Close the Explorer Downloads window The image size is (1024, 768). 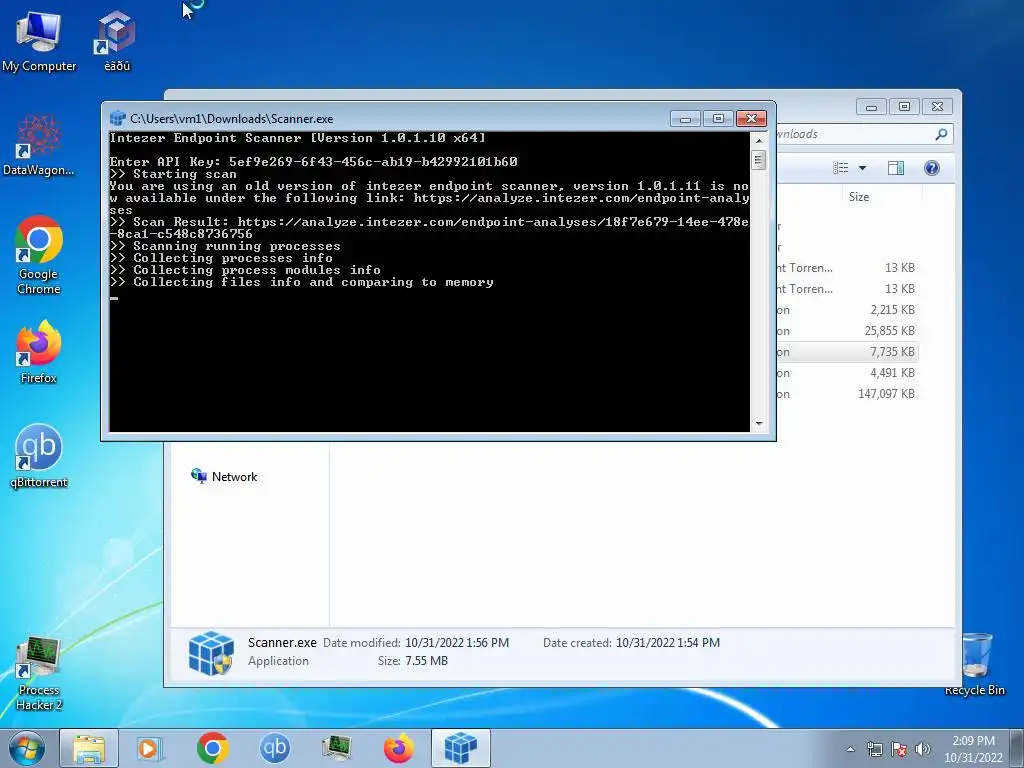(x=937, y=106)
